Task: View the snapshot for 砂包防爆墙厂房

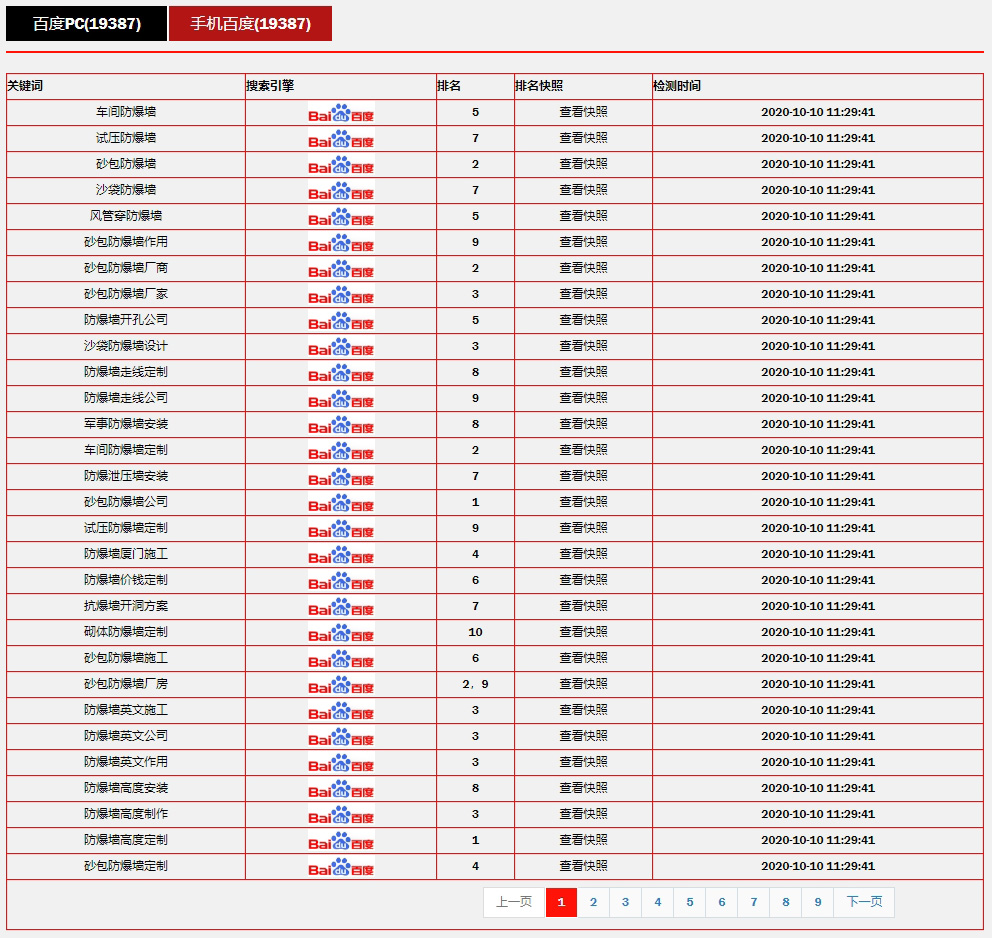Action: (583, 684)
